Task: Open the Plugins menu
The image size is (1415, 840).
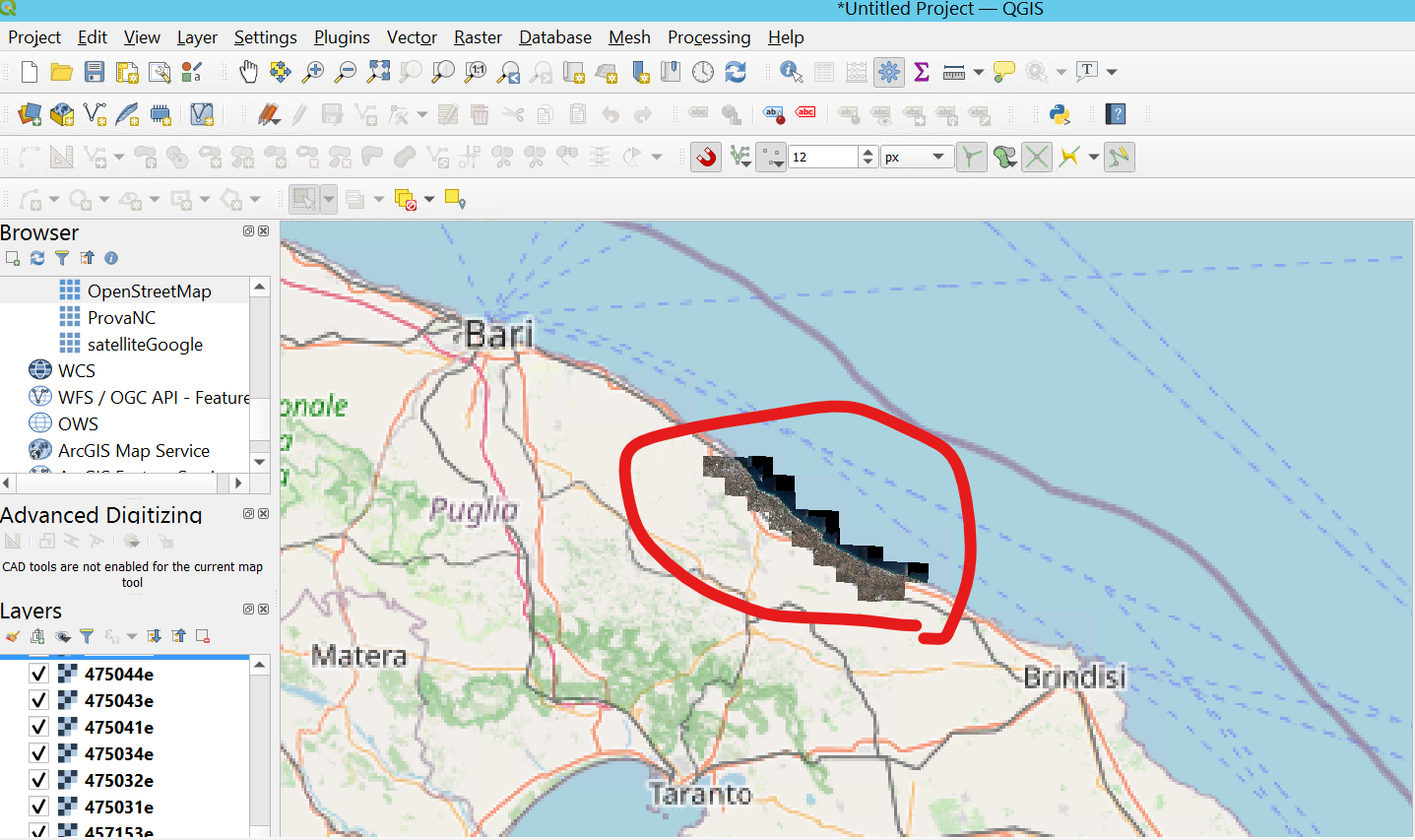Action: coord(342,37)
